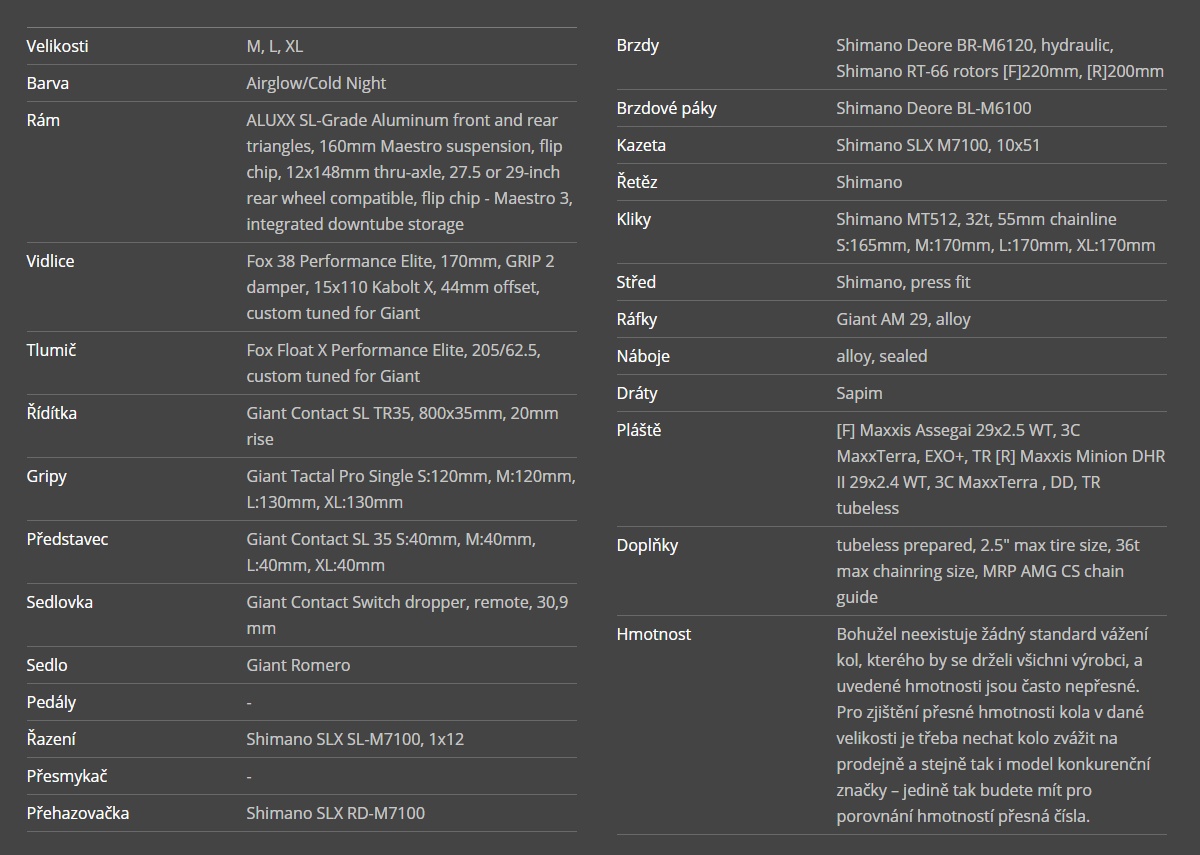Click the Giant Contact Switch dropper text
The height and width of the screenshot is (855, 1200).
(407, 615)
